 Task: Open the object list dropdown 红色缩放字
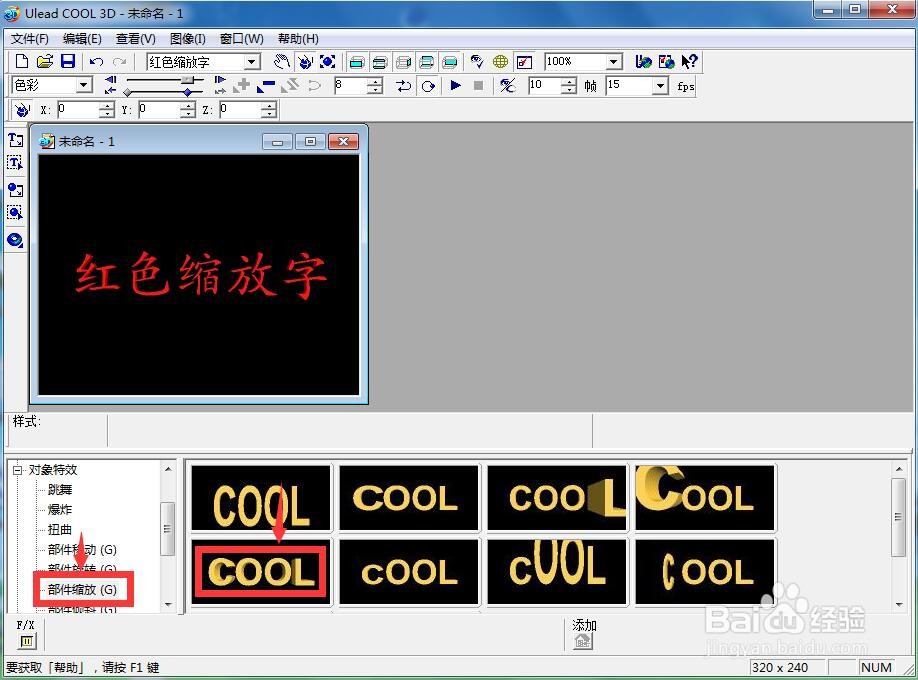coord(252,61)
